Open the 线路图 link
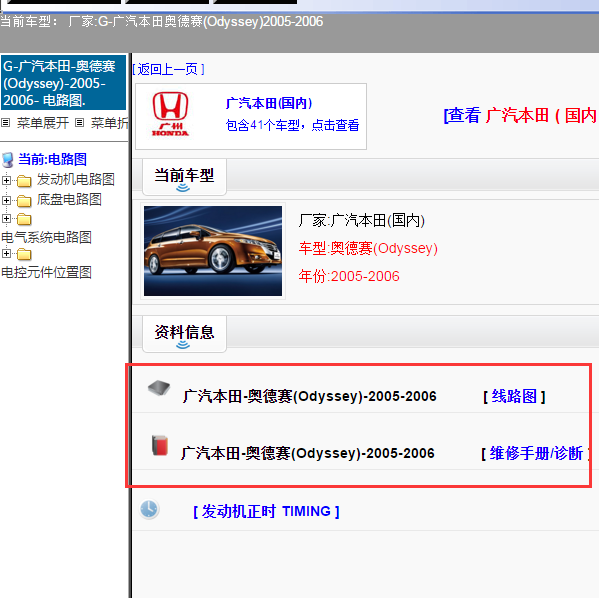Image resolution: width=599 pixels, height=598 pixels. 514,396
